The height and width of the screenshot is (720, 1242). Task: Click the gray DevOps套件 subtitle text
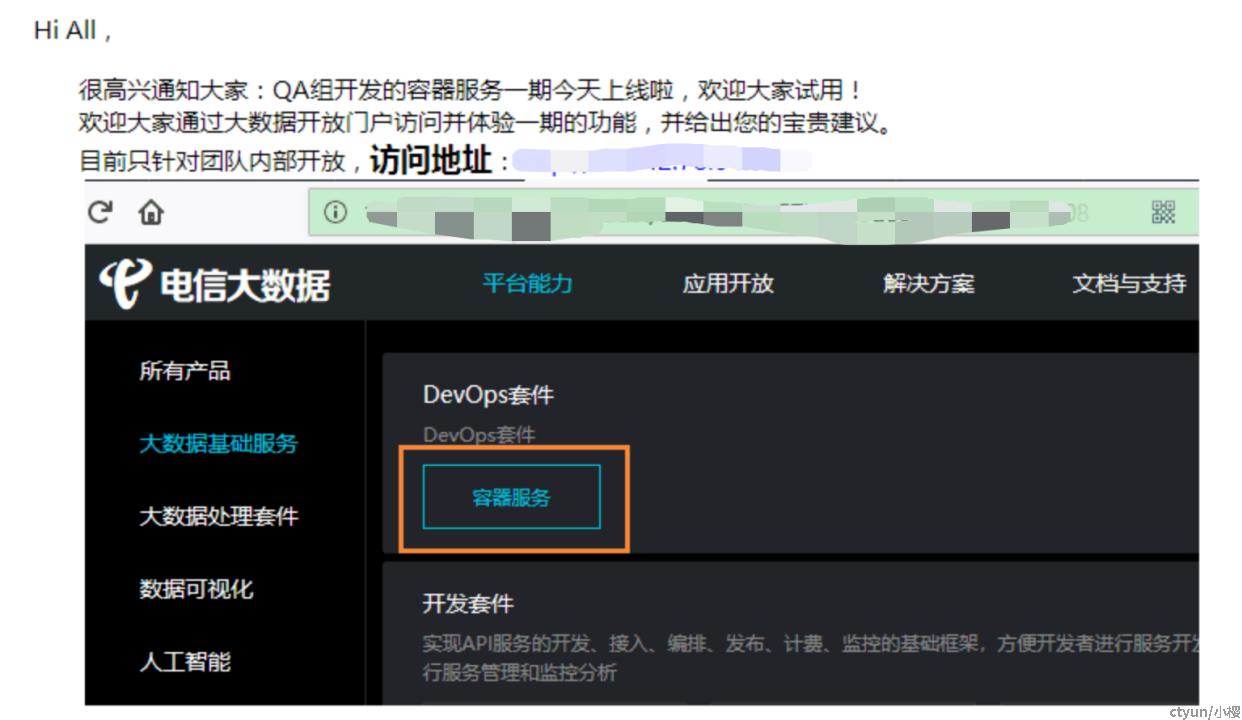479,435
